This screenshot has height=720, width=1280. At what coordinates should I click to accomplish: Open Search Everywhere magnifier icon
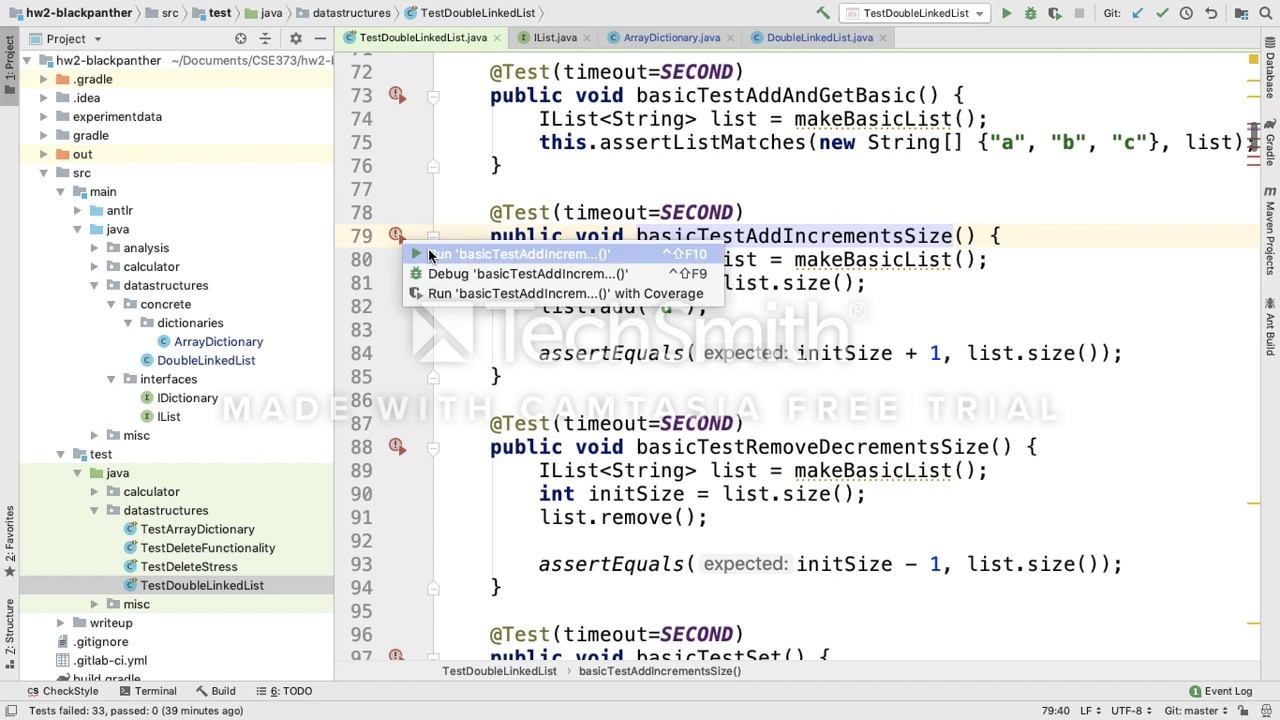[1265, 13]
